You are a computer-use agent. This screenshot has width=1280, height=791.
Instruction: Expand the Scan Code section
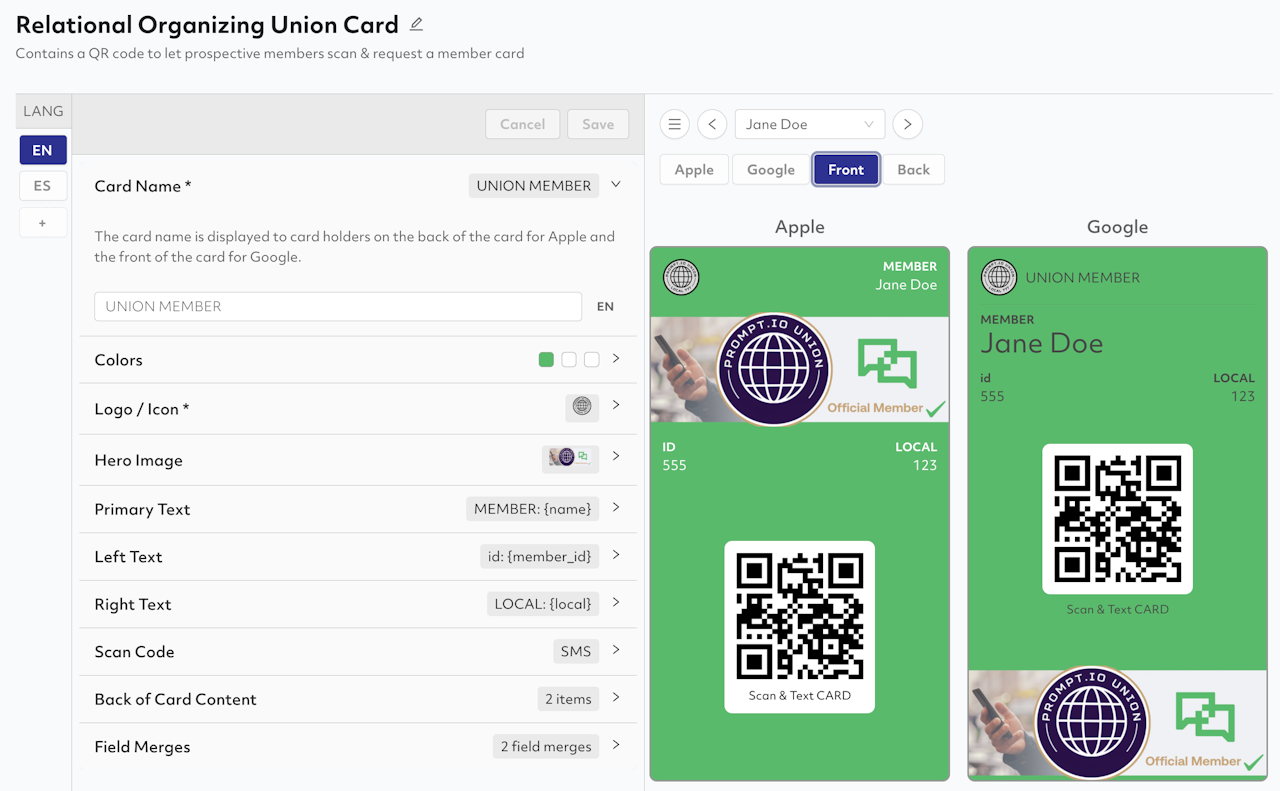click(616, 650)
